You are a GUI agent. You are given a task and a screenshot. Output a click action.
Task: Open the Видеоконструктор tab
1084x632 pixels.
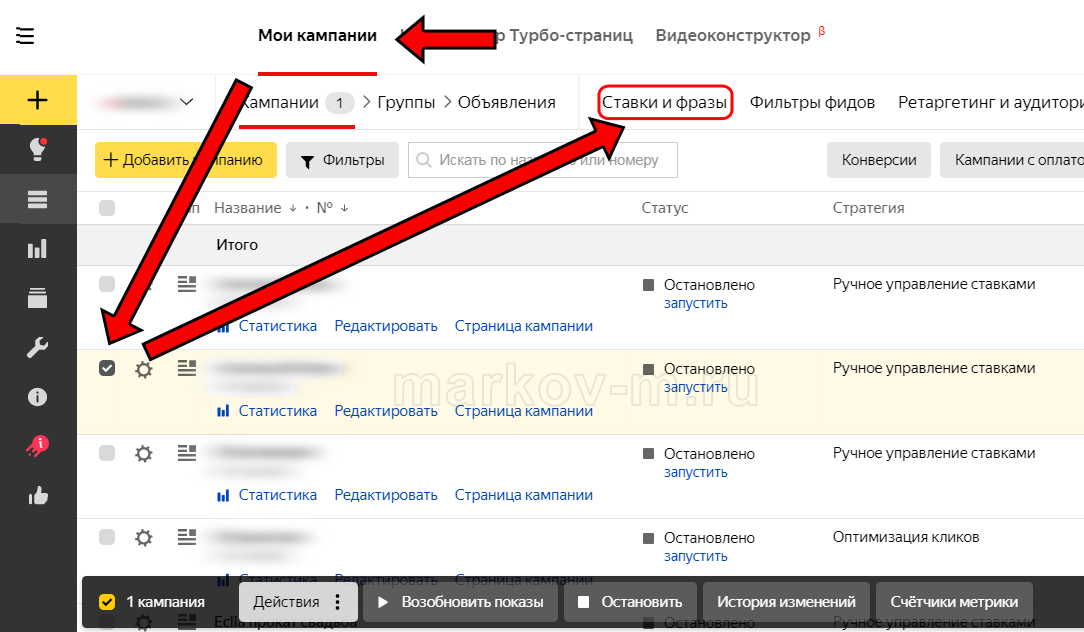pos(733,36)
